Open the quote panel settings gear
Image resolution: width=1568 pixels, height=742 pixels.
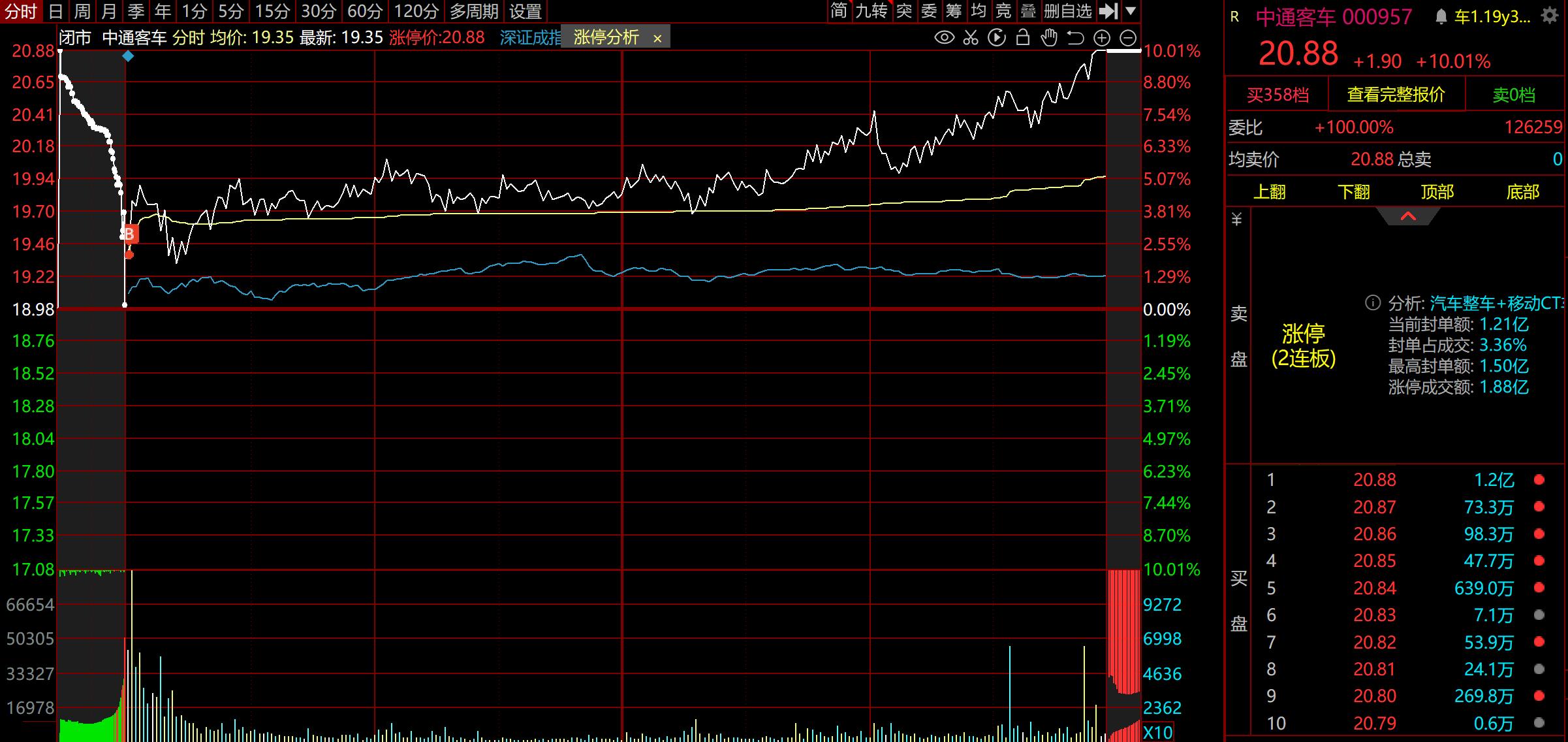coord(1549,16)
